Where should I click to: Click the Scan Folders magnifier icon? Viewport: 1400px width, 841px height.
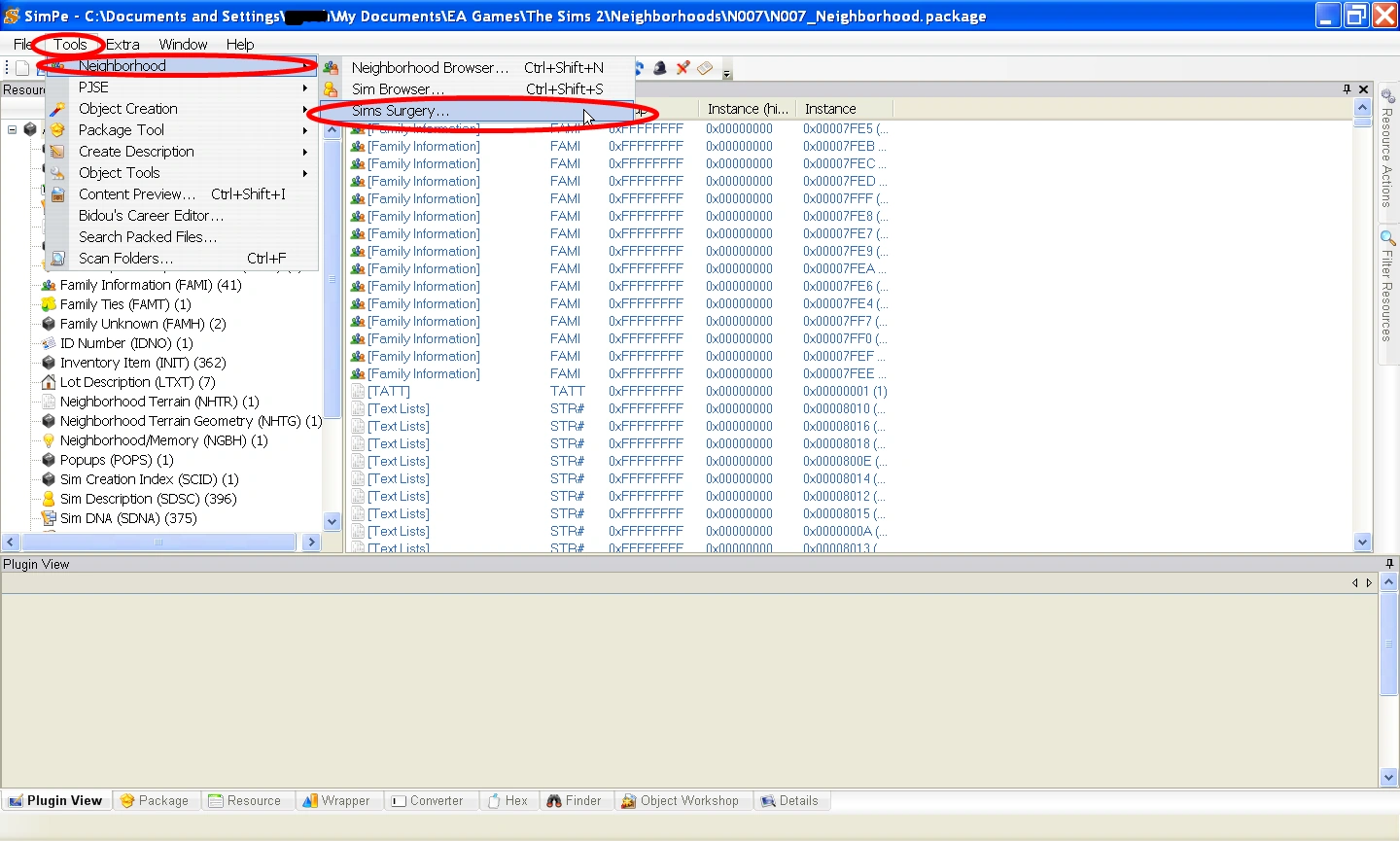coord(57,259)
